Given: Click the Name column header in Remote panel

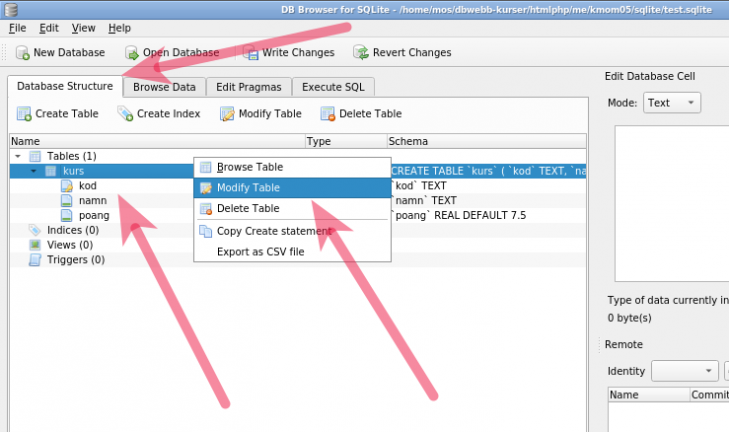Looking at the screenshot, I should [x=649, y=395].
